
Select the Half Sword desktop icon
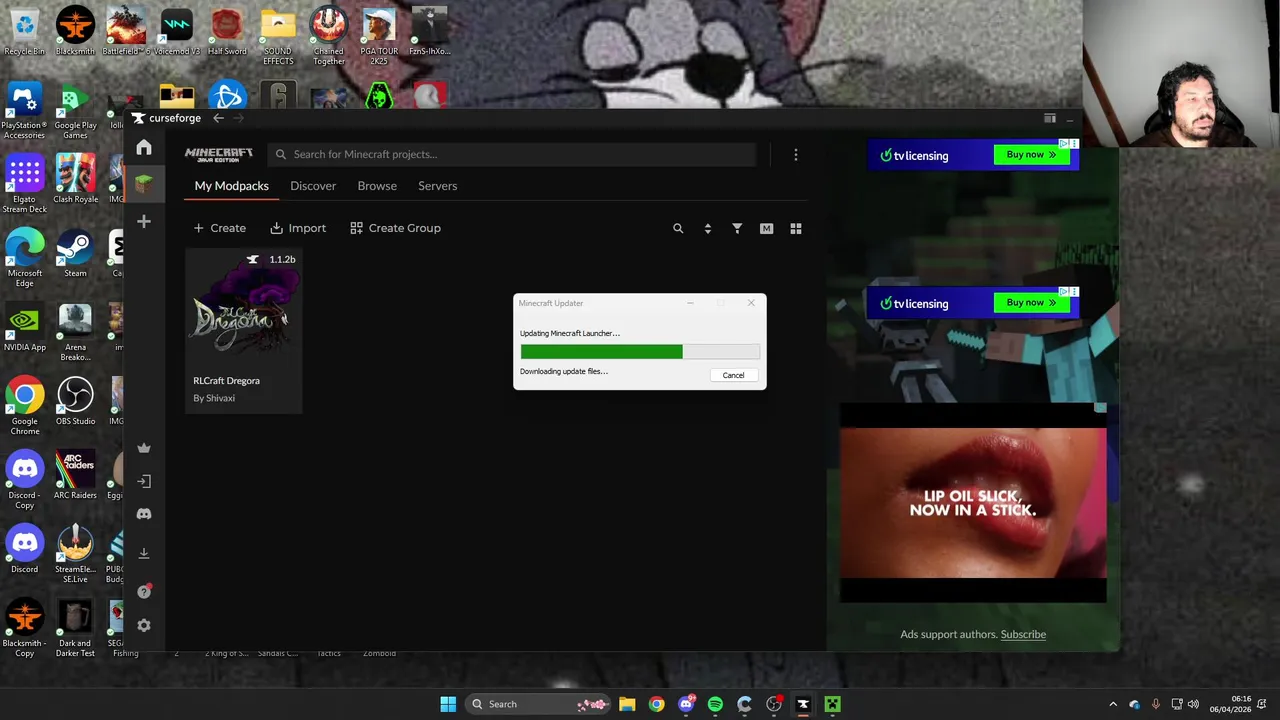click(227, 32)
